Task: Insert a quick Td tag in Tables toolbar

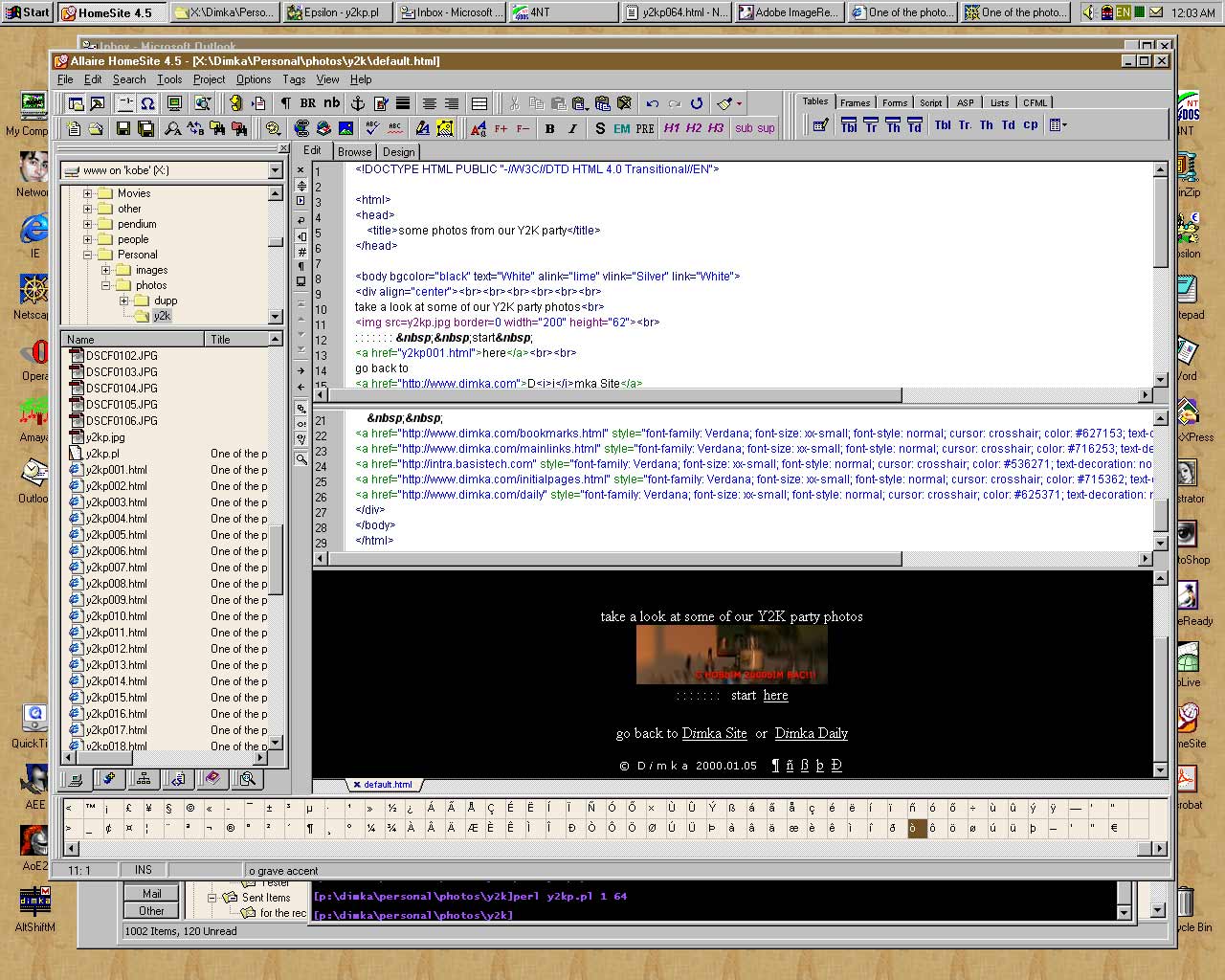Action: point(1009,125)
